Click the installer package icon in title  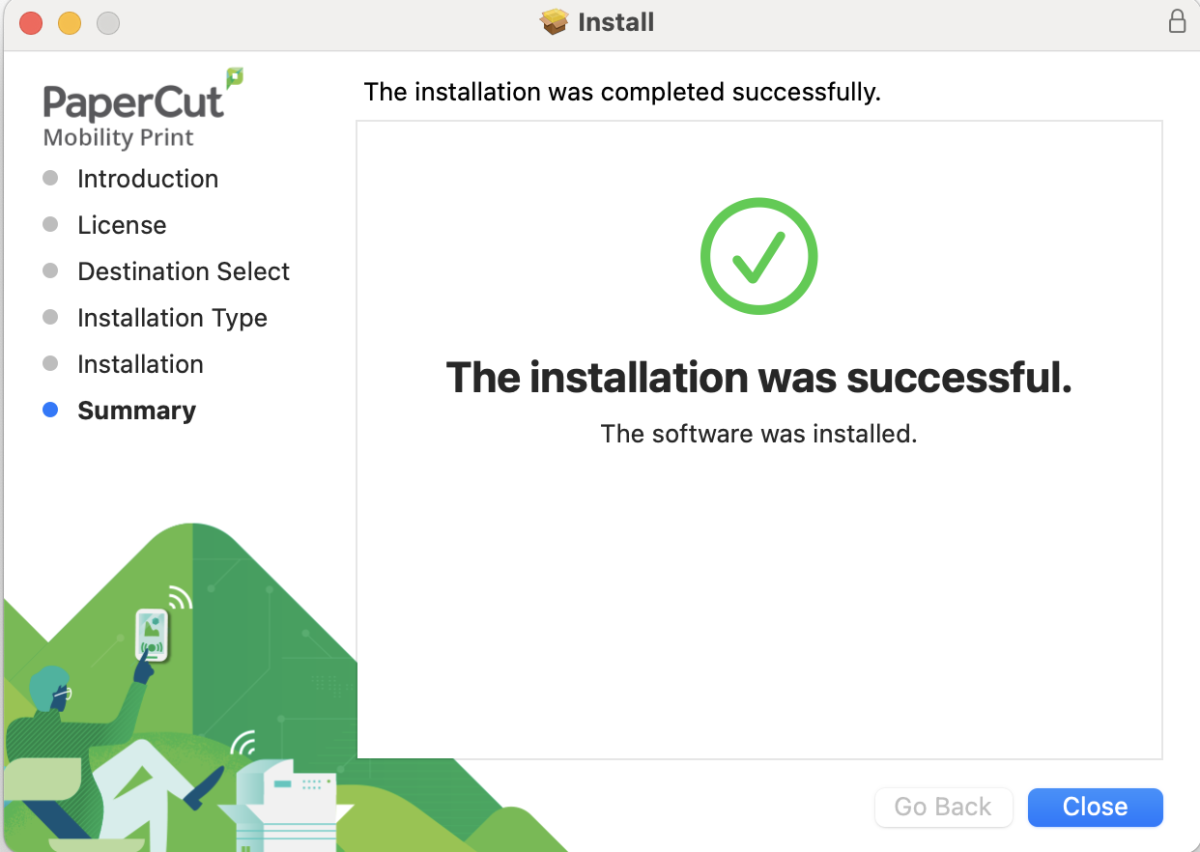click(x=554, y=21)
